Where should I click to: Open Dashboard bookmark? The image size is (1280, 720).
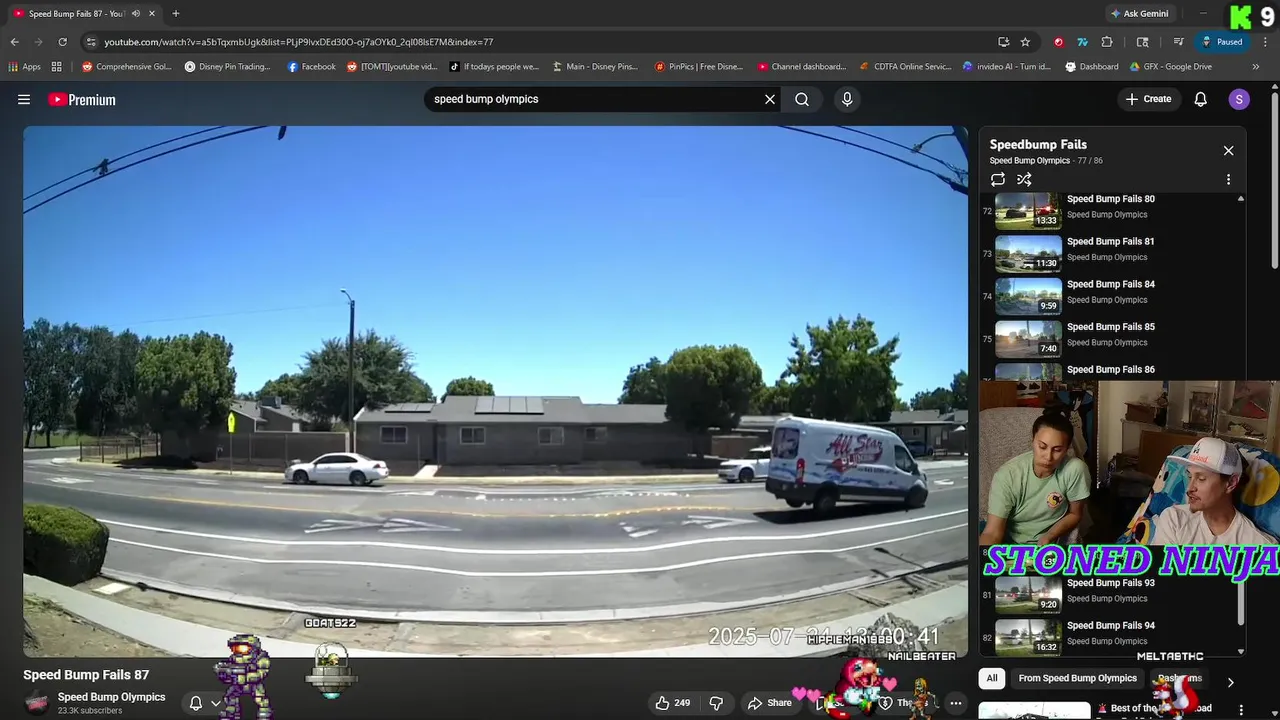[x=1092, y=67]
